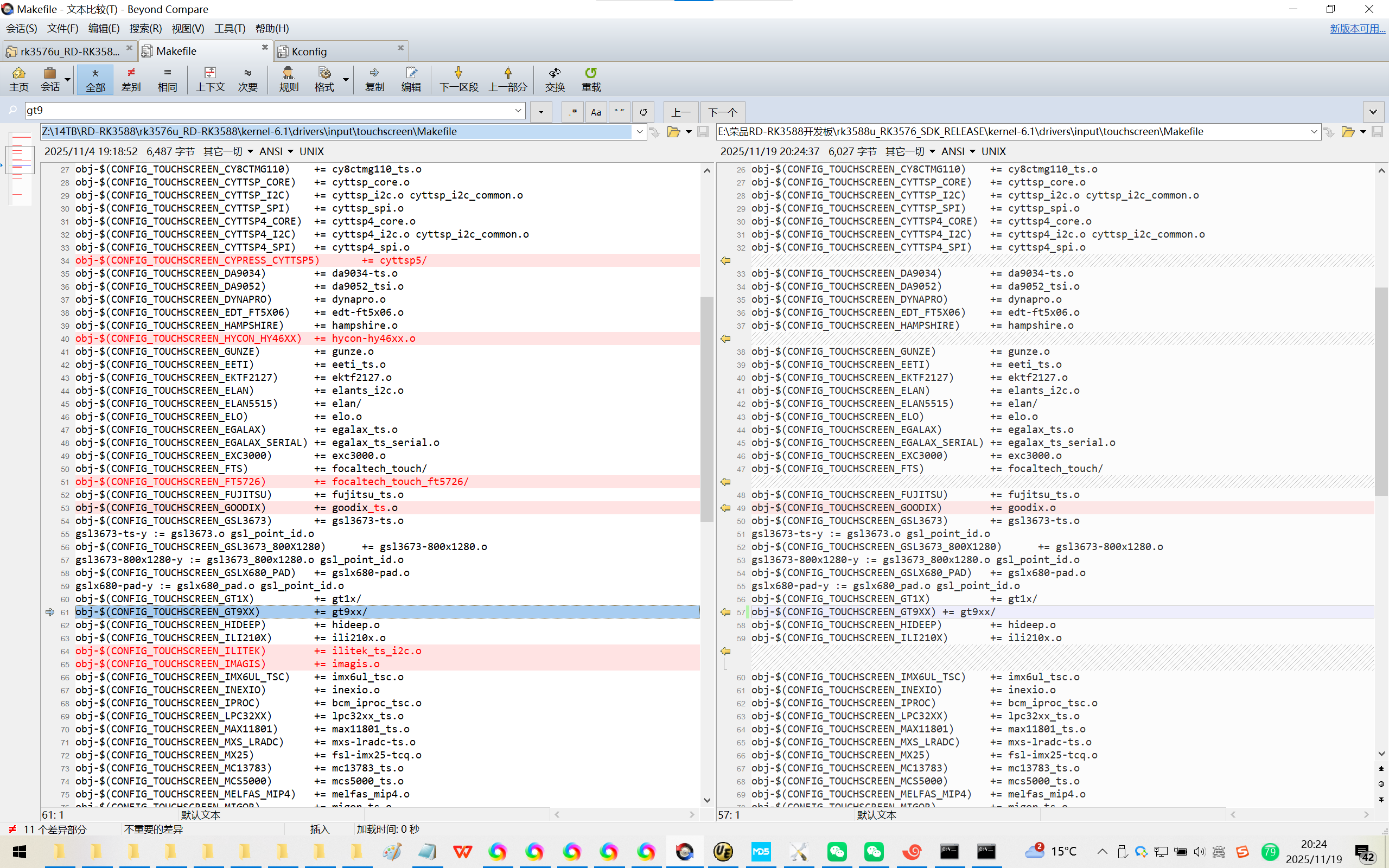Toggle Show All (全部) display filter

tap(95, 79)
